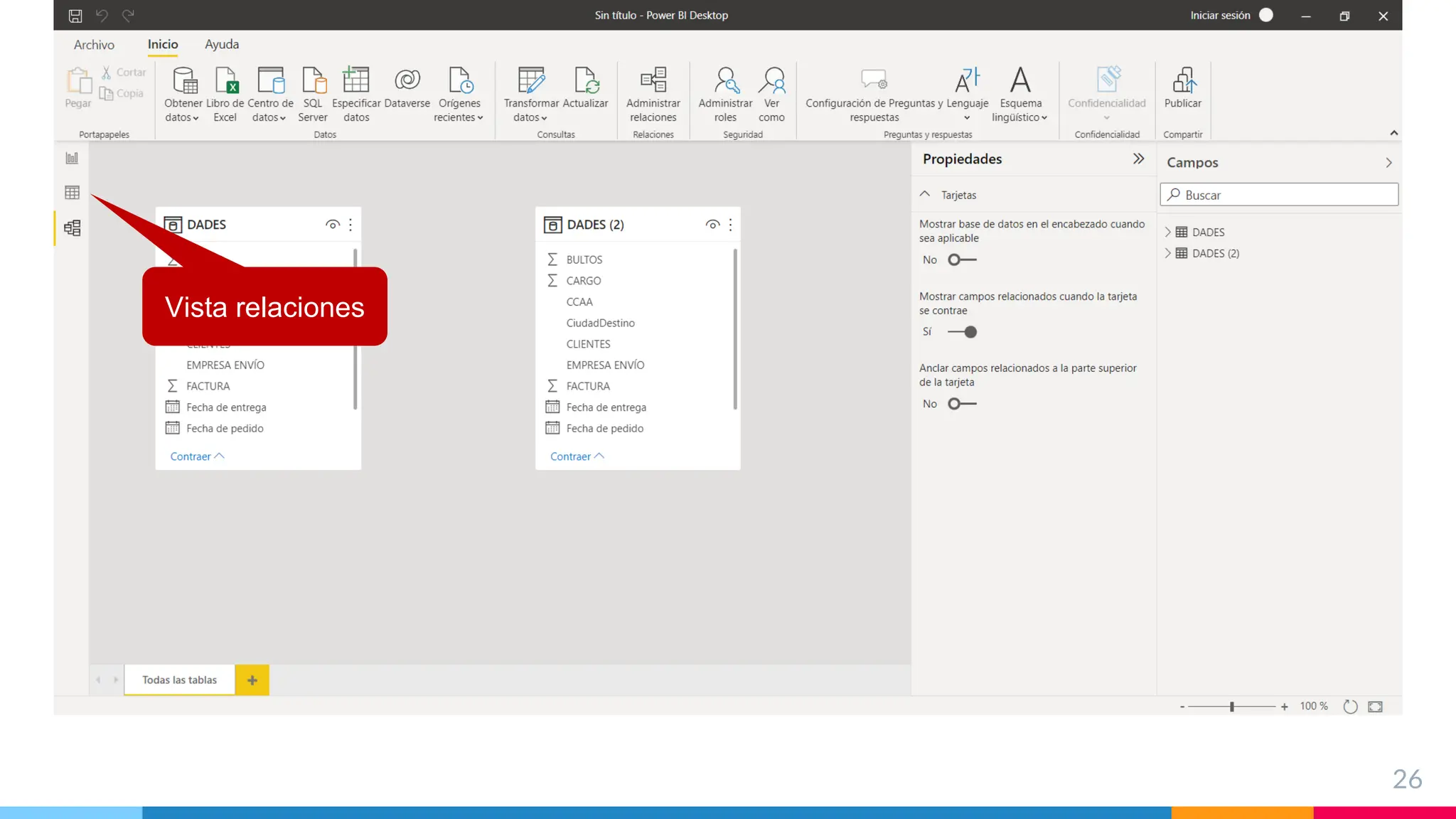Expand DADES table in Campos panel
Image resolution: width=1456 pixels, height=819 pixels.
point(1167,232)
